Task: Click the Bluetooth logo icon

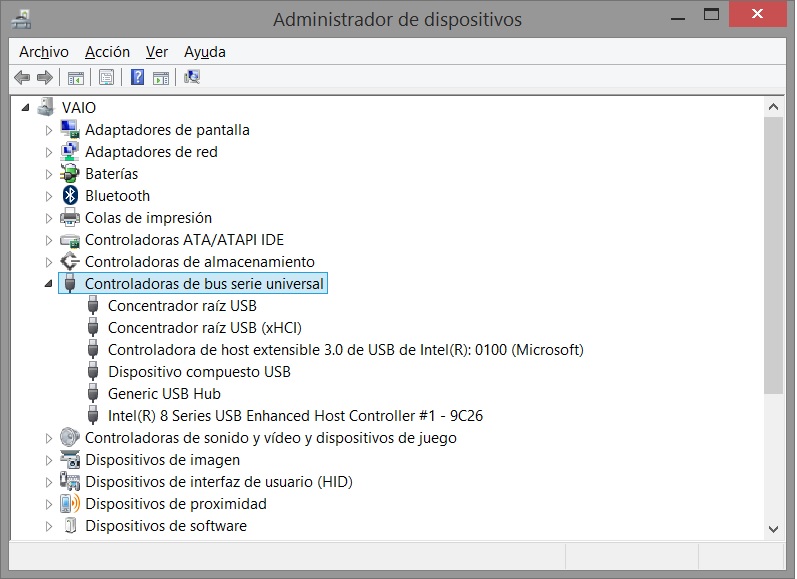Action: point(70,195)
